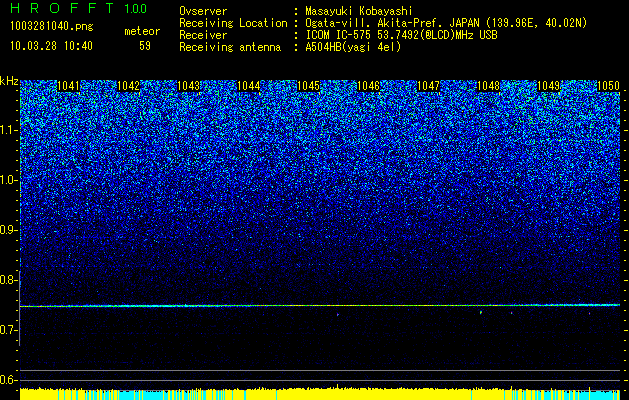This screenshot has height=400, width=629.
Task: Click the Receiving antenna field label
Action: [x=230, y=47]
